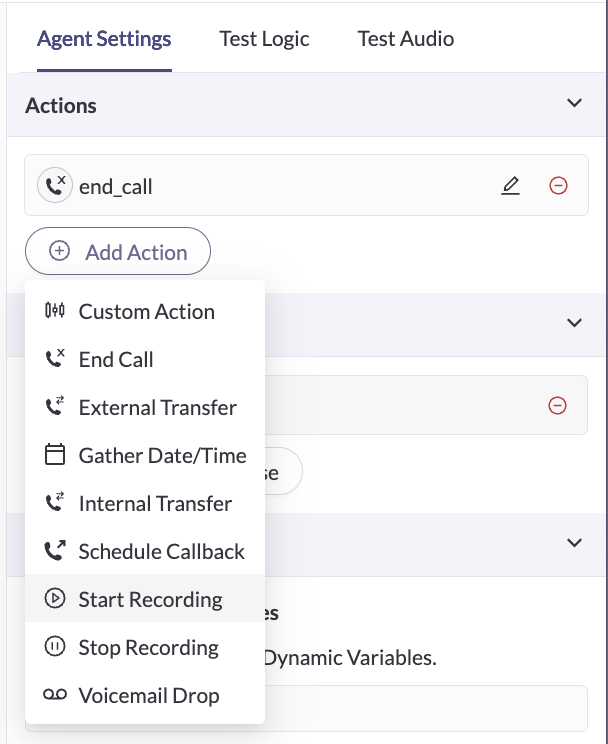
Task: Choose Internal Transfer action
Action: click(x=145, y=503)
